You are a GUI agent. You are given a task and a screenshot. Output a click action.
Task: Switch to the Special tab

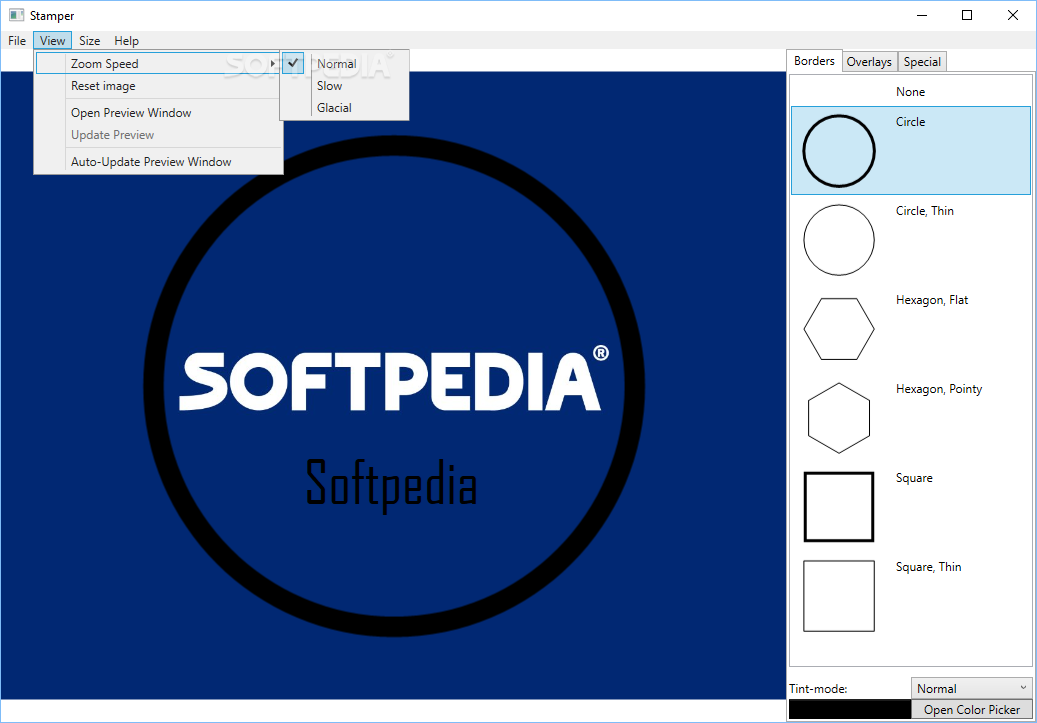922,62
